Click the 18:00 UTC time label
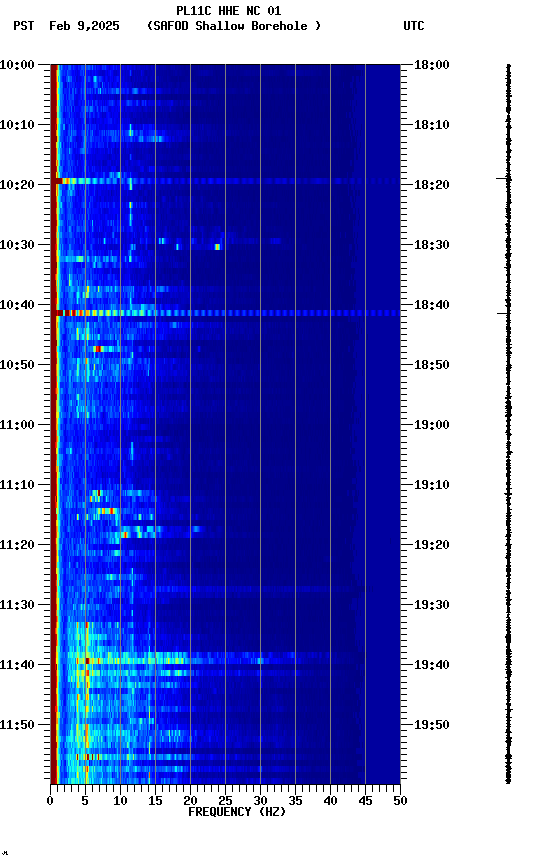552x864 pixels. pyautogui.click(x=432, y=65)
